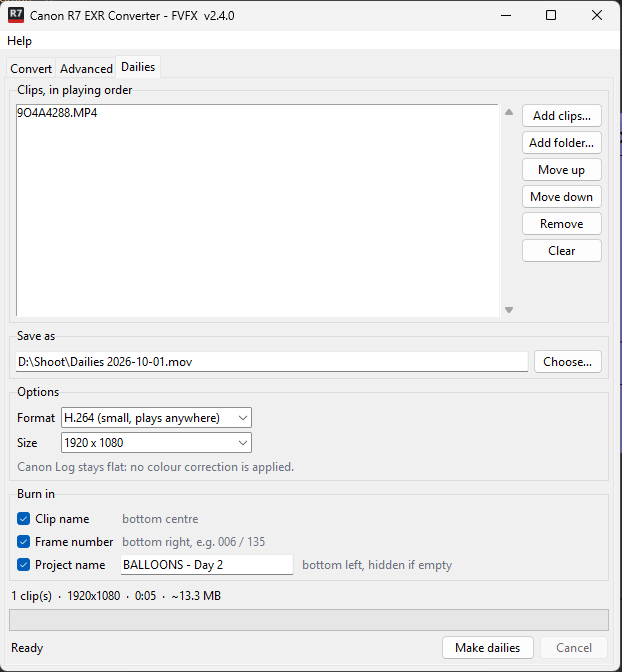
Task: Click the Add folder... button
Action: [562, 143]
